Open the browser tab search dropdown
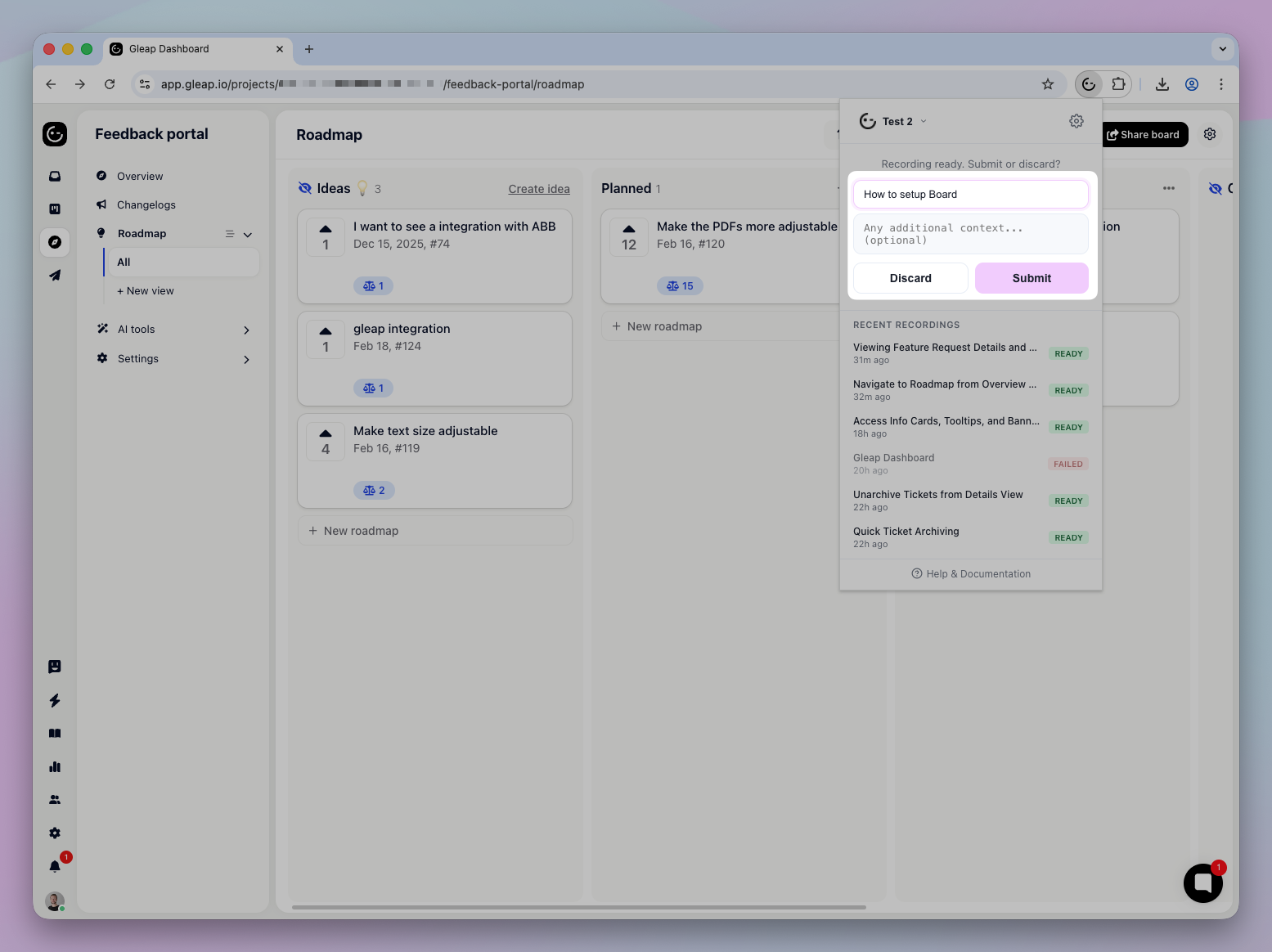This screenshot has width=1272, height=952. (x=1222, y=49)
